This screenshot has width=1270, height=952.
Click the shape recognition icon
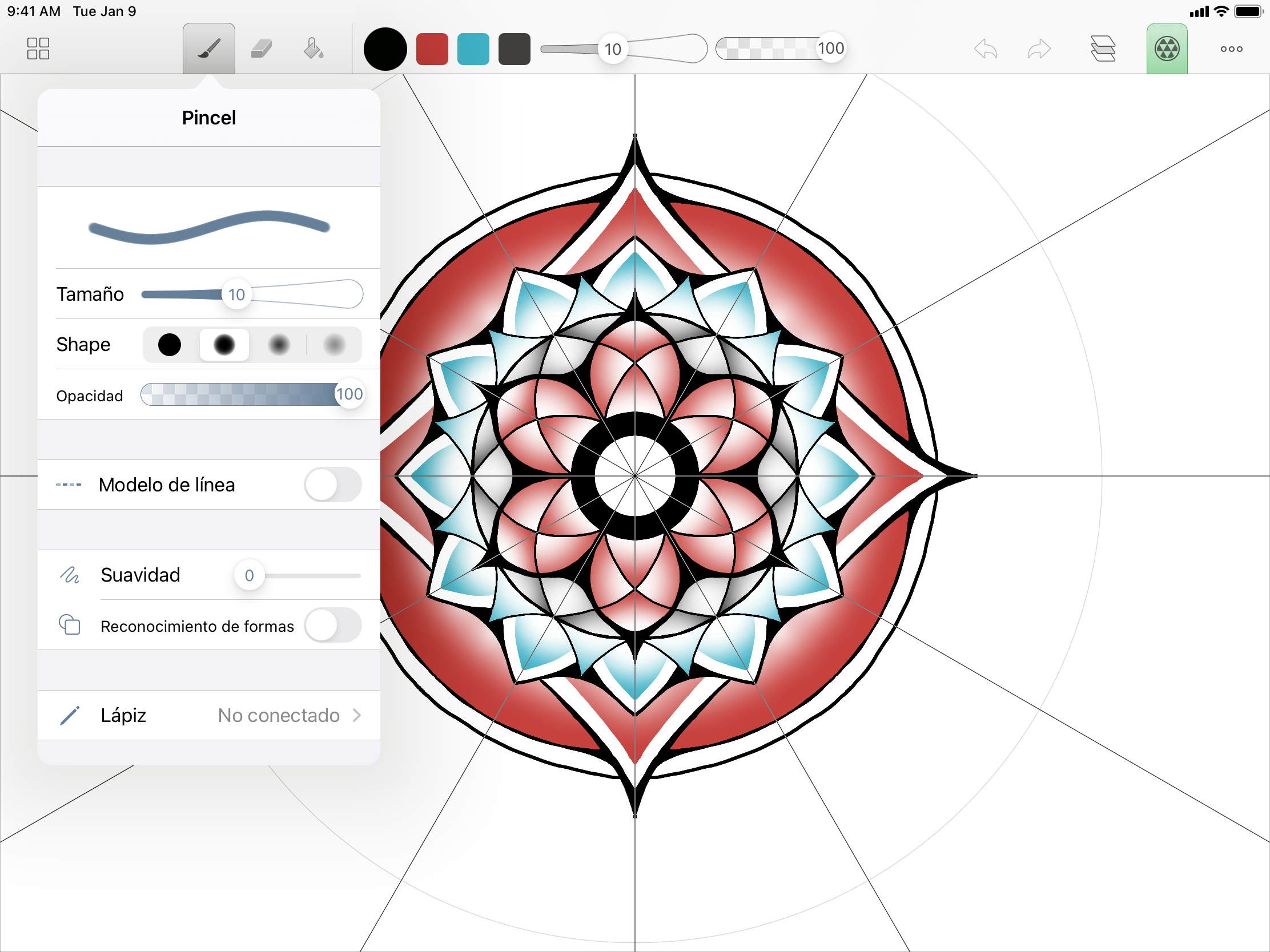coord(70,625)
